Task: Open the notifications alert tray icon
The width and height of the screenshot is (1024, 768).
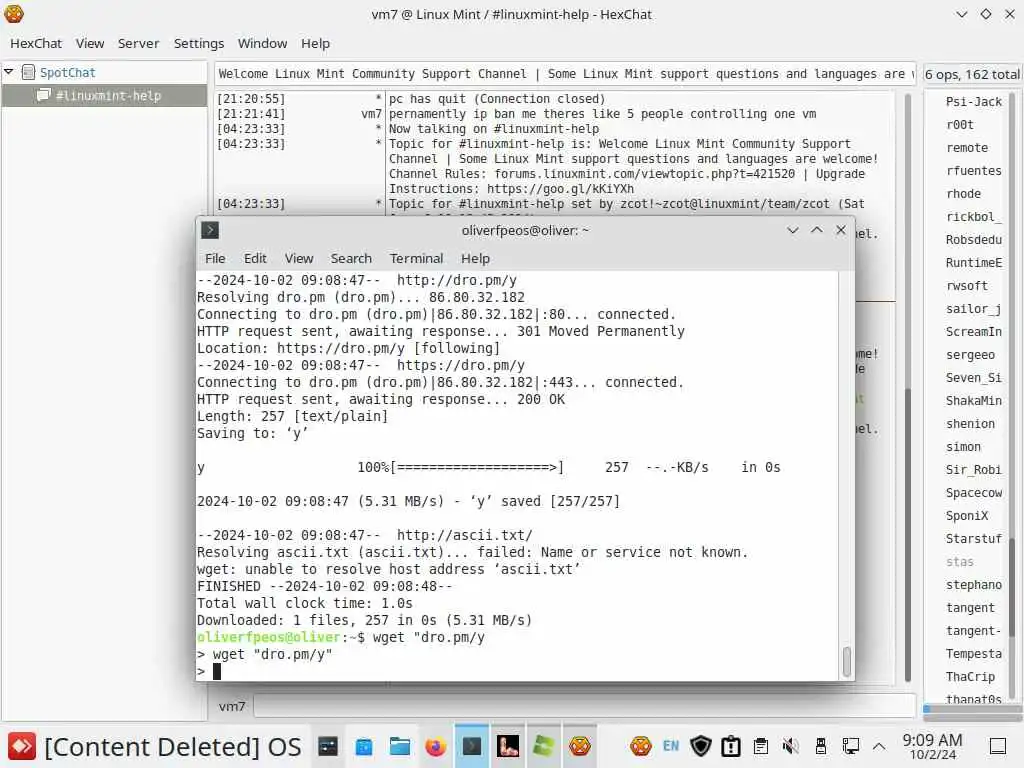Action: pos(731,746)
